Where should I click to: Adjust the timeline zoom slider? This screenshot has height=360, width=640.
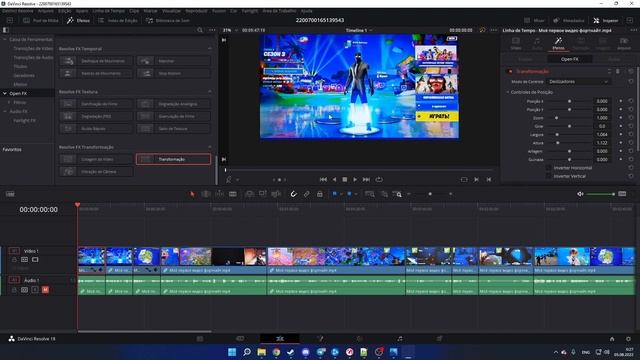coord(430,194)
